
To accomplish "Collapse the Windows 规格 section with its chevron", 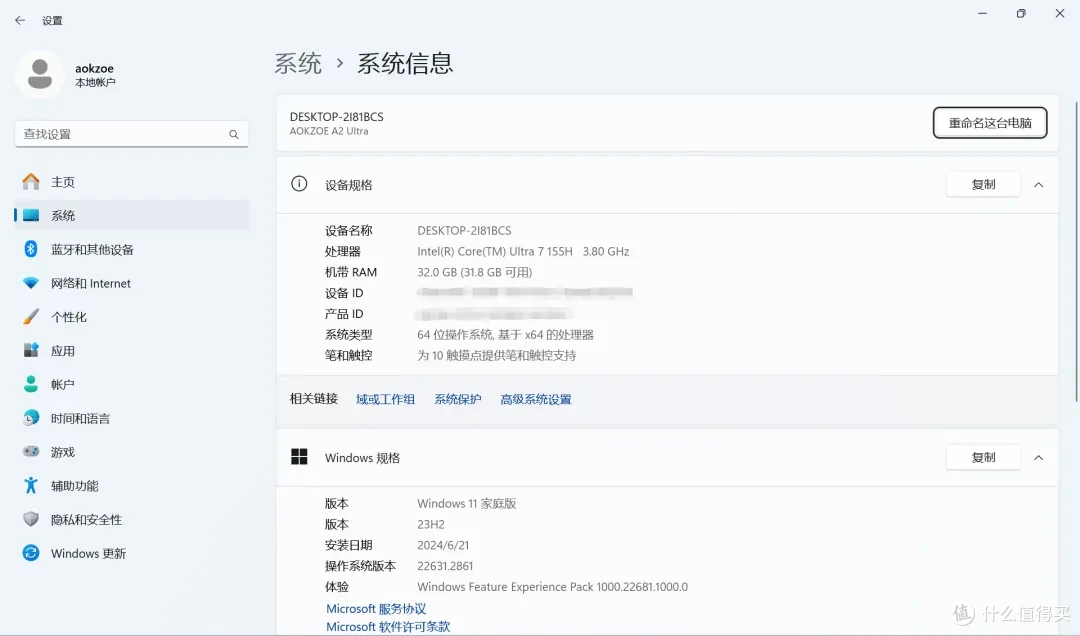I will (1039, 458).
